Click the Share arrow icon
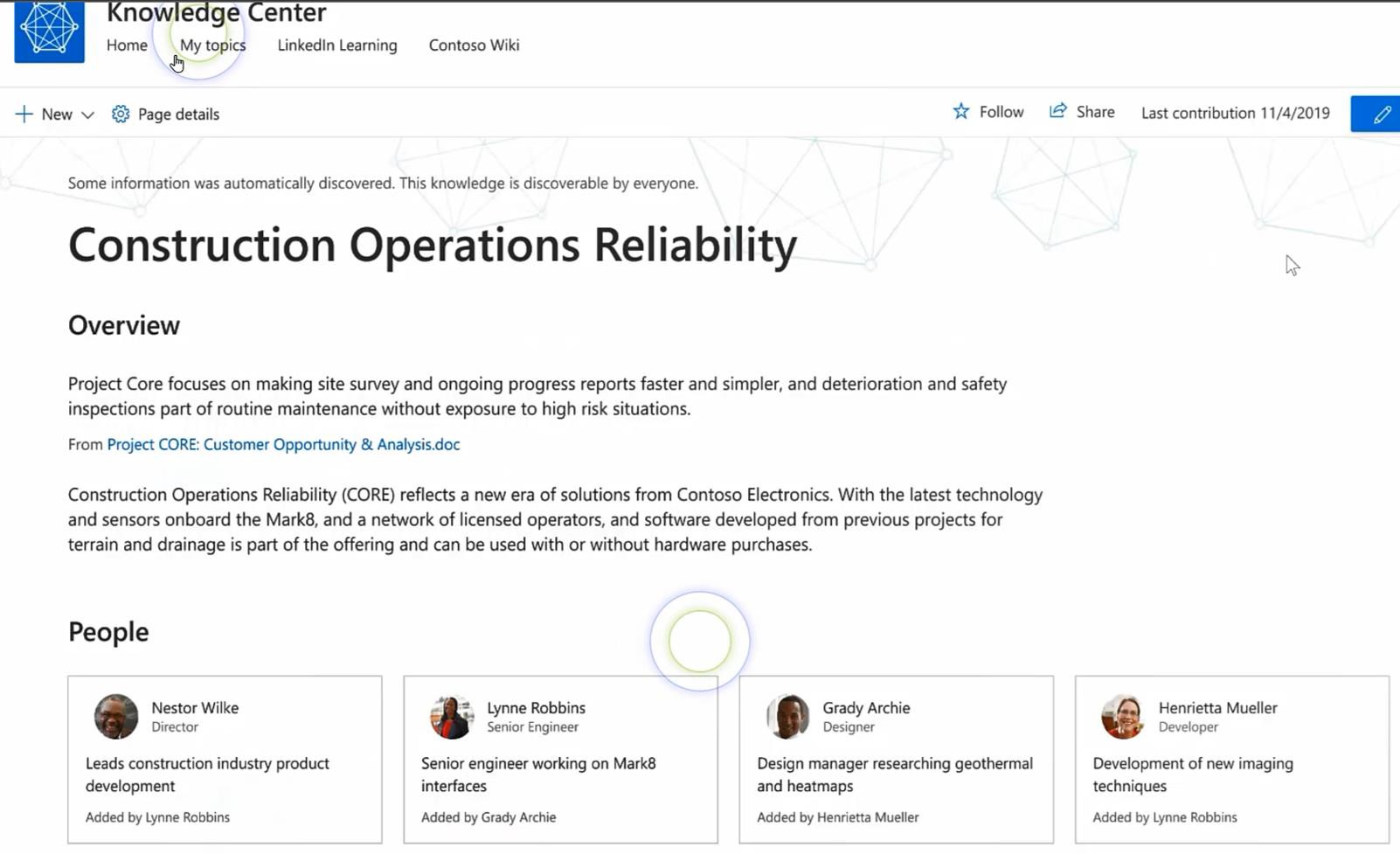This screenshot has width=1400, height=854. (1058, 111)
